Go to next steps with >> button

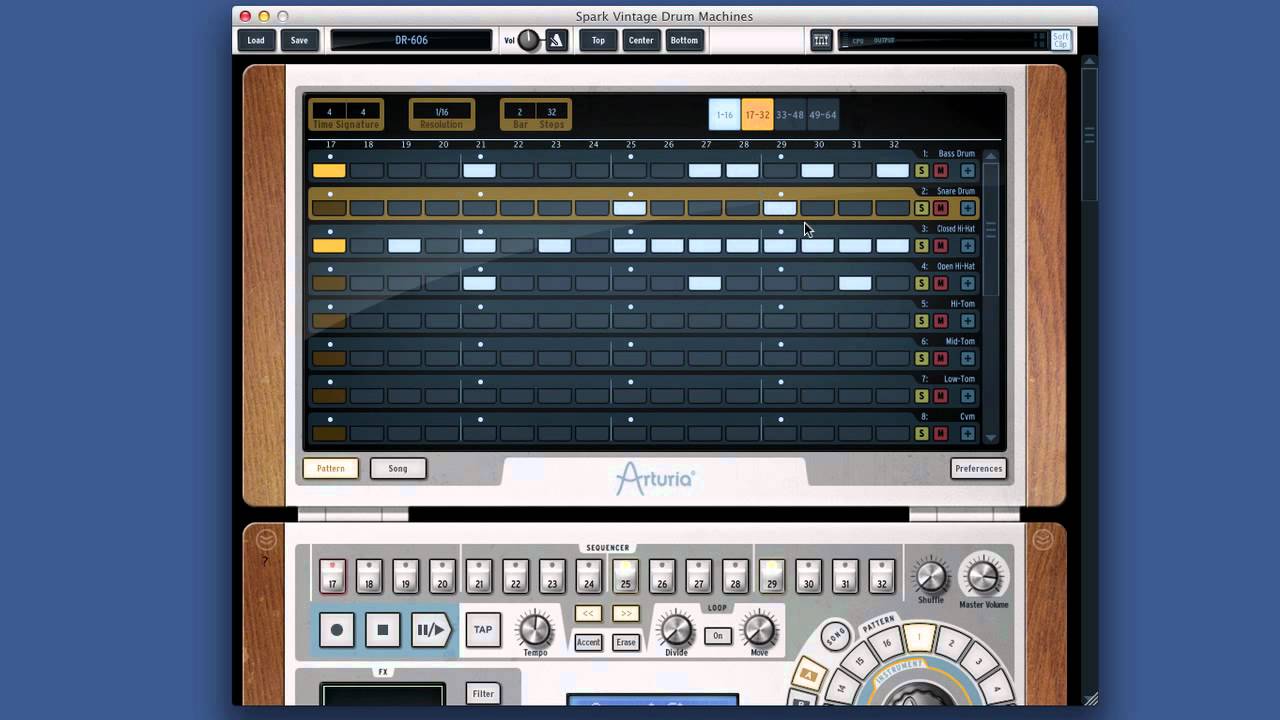[x=626, y=613]
